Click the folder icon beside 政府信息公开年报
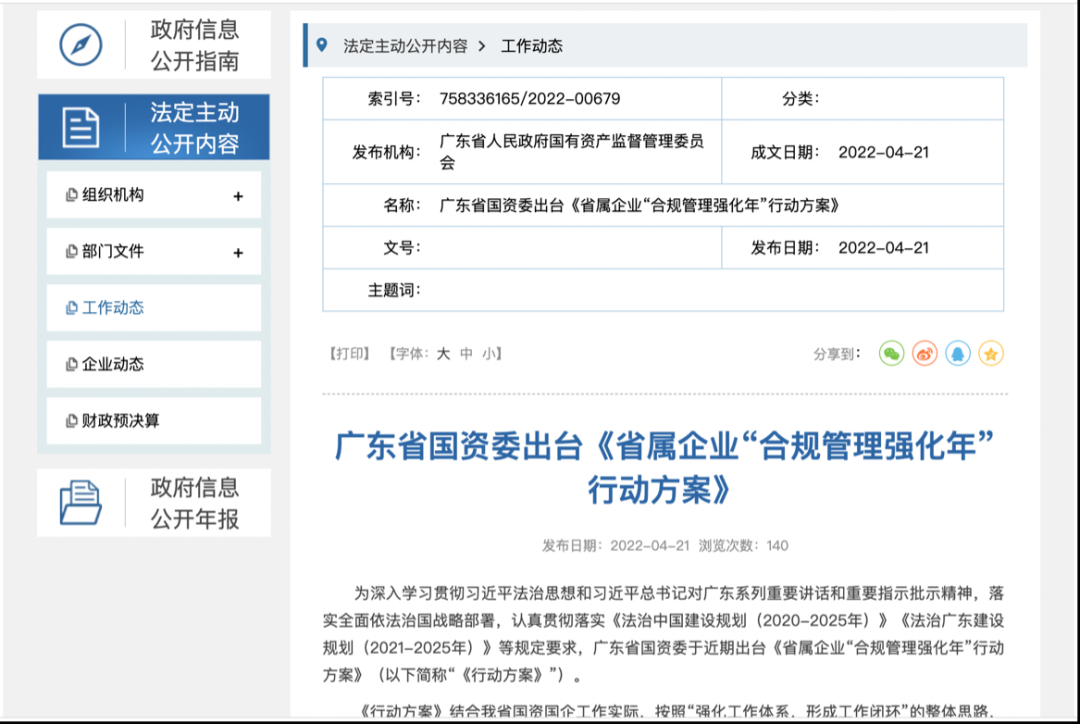Viewport: 1080px width, 724px height. pyautogui.click(x=81, y=503)
